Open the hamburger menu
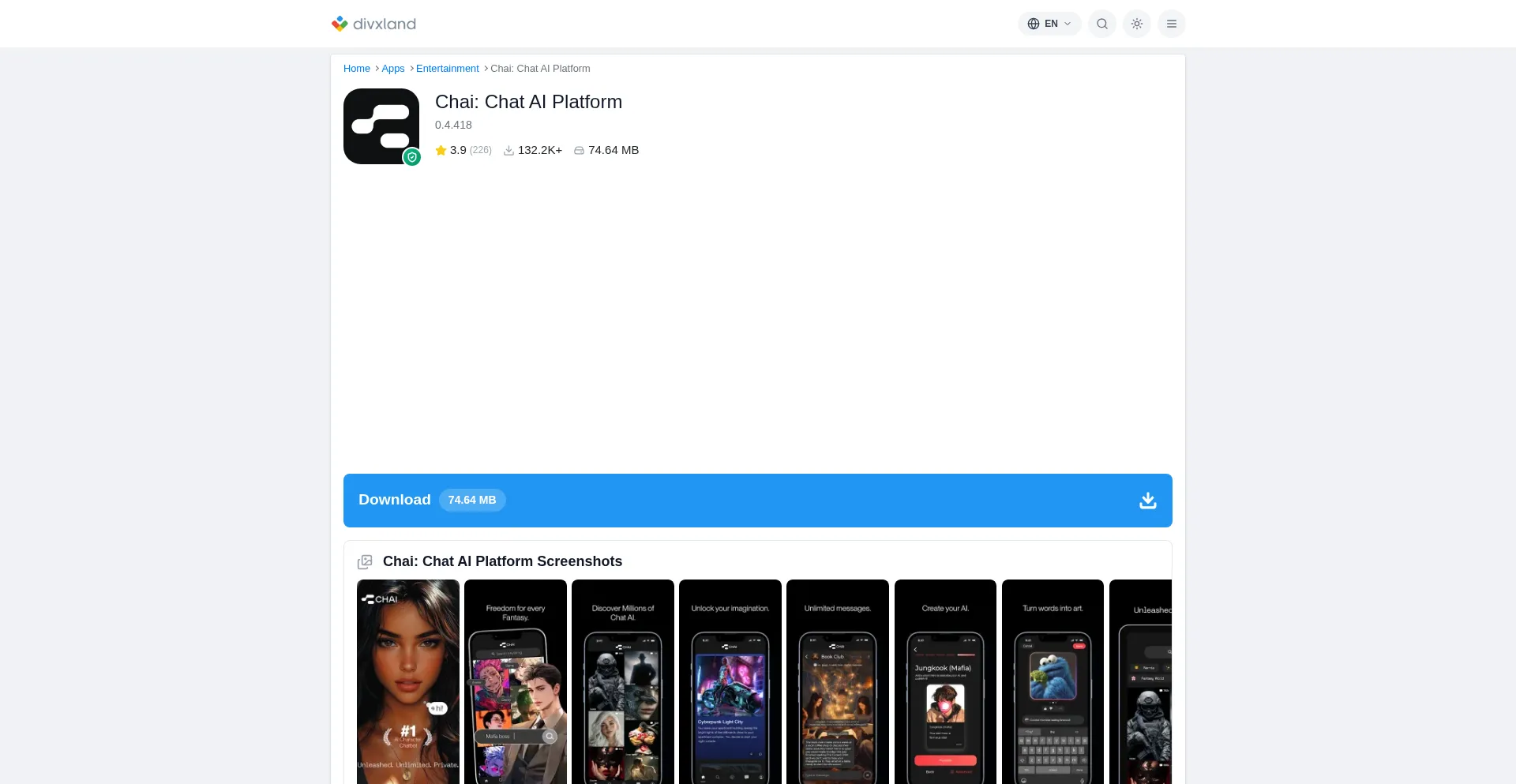This screenshot has height=784, width=1516. coord(1172,24)
